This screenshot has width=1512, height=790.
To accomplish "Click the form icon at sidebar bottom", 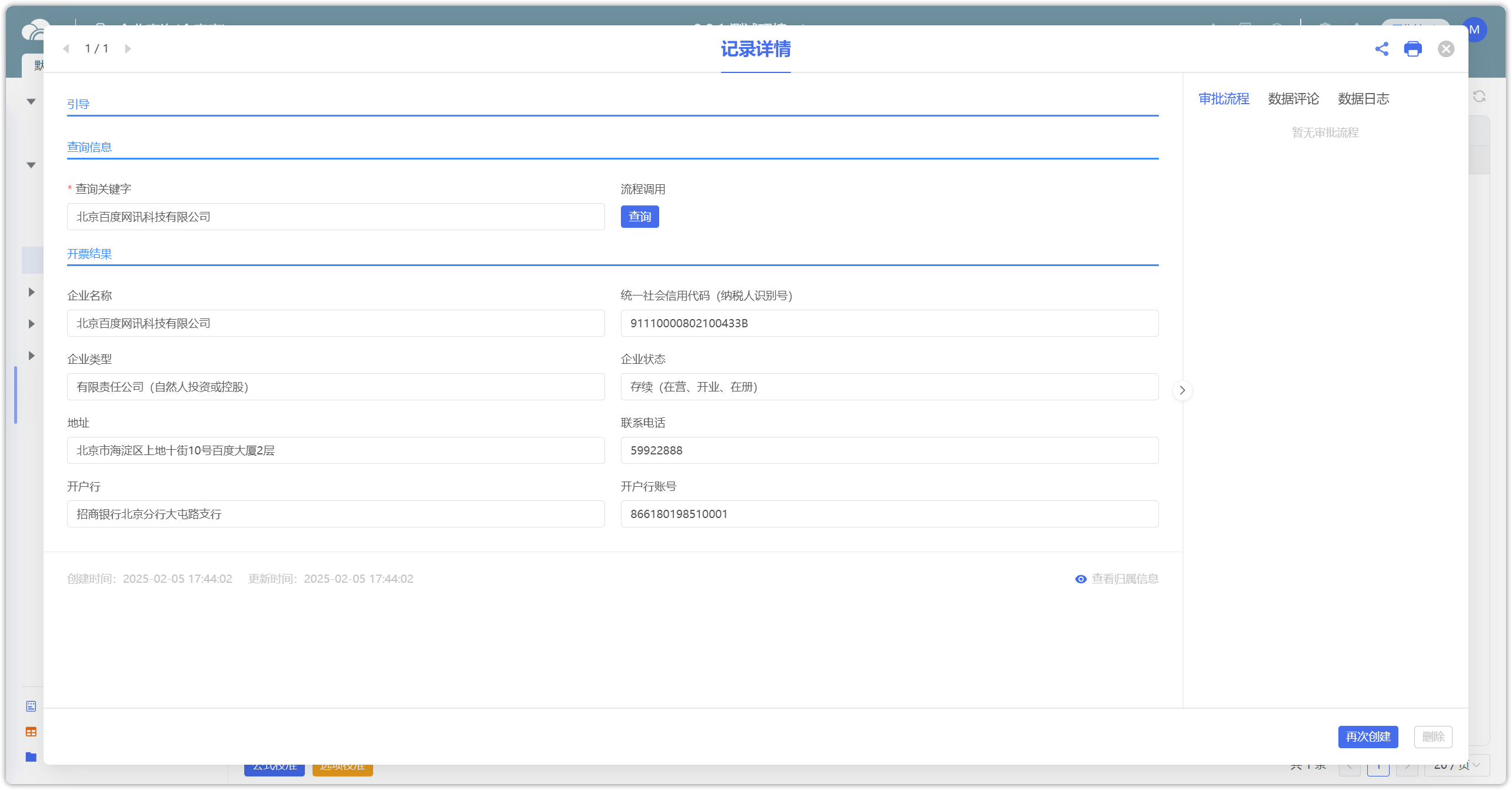I will pos(31,706).
